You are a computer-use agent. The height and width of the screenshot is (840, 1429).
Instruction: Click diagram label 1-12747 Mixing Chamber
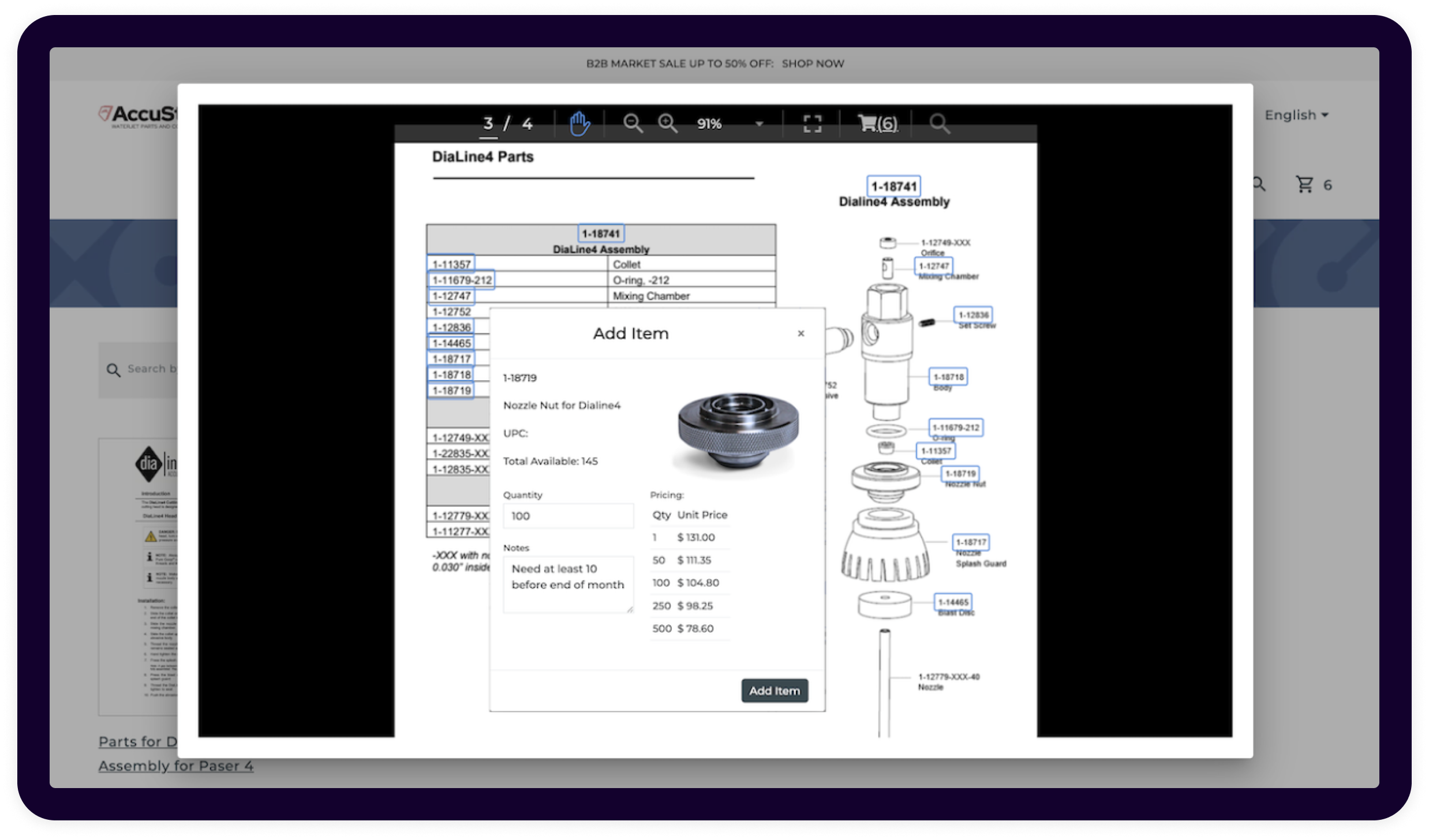(x=934, y=266)
